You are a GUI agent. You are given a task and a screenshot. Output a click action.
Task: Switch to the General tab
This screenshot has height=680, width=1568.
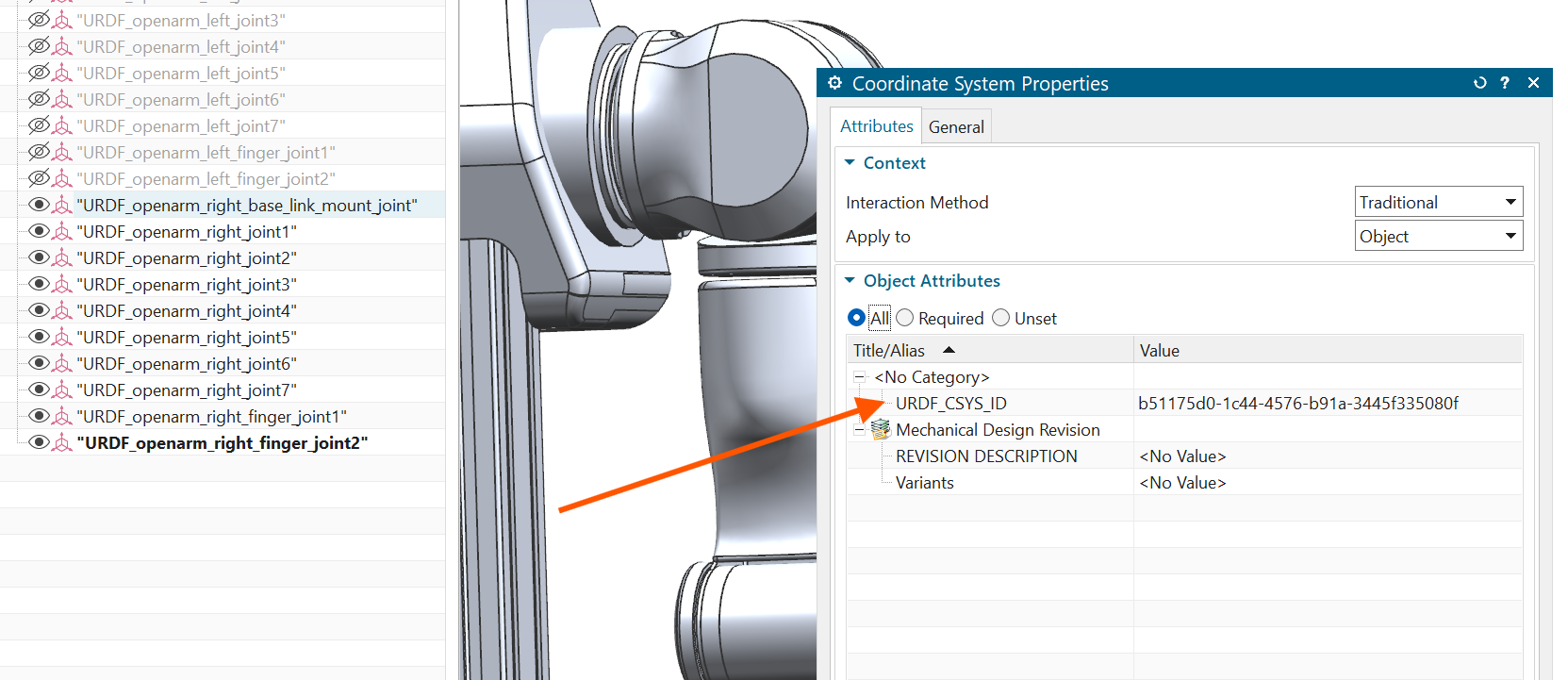(x=956, y=126)
